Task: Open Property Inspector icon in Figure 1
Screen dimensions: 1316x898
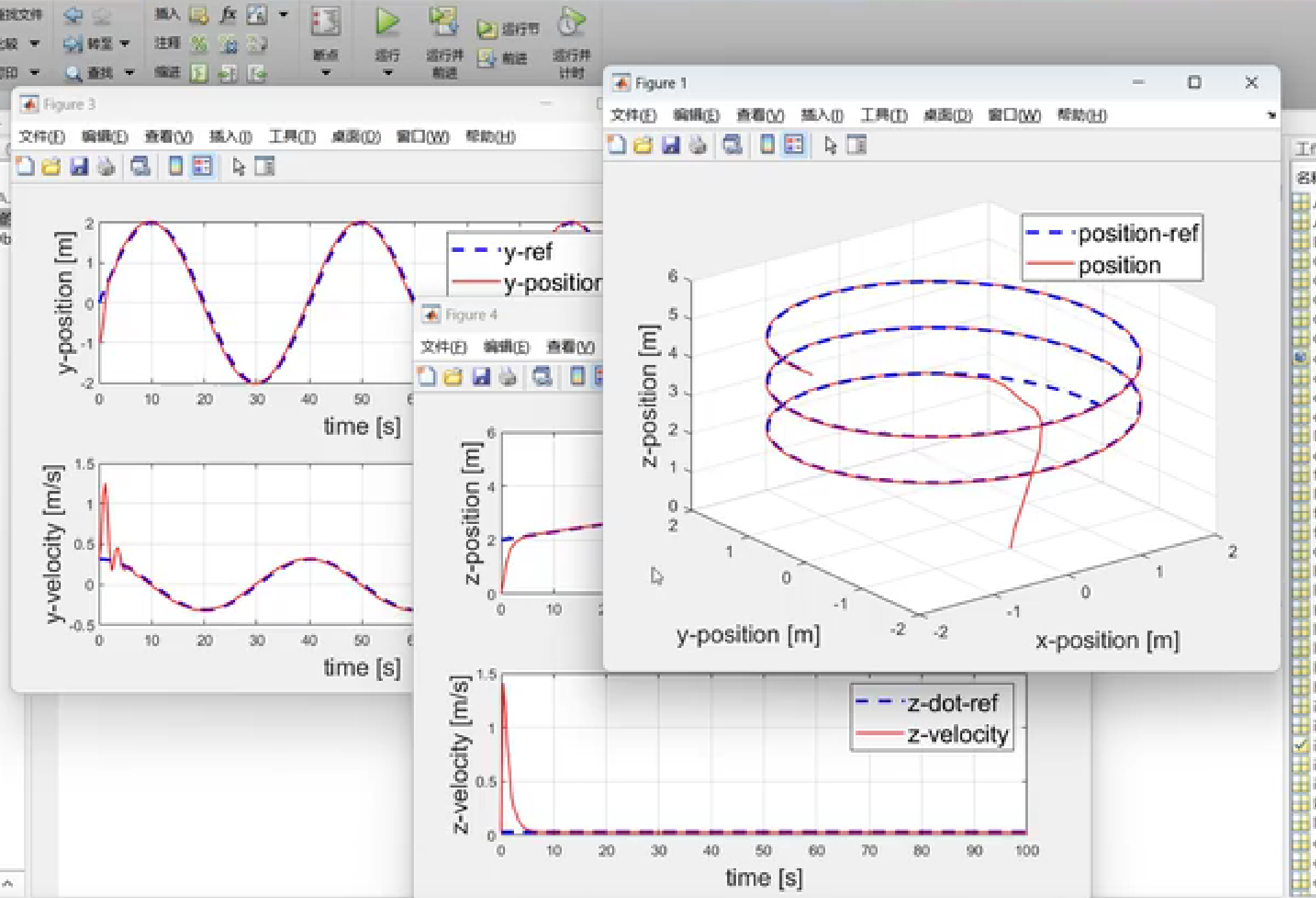Action: tap(857, 145)
